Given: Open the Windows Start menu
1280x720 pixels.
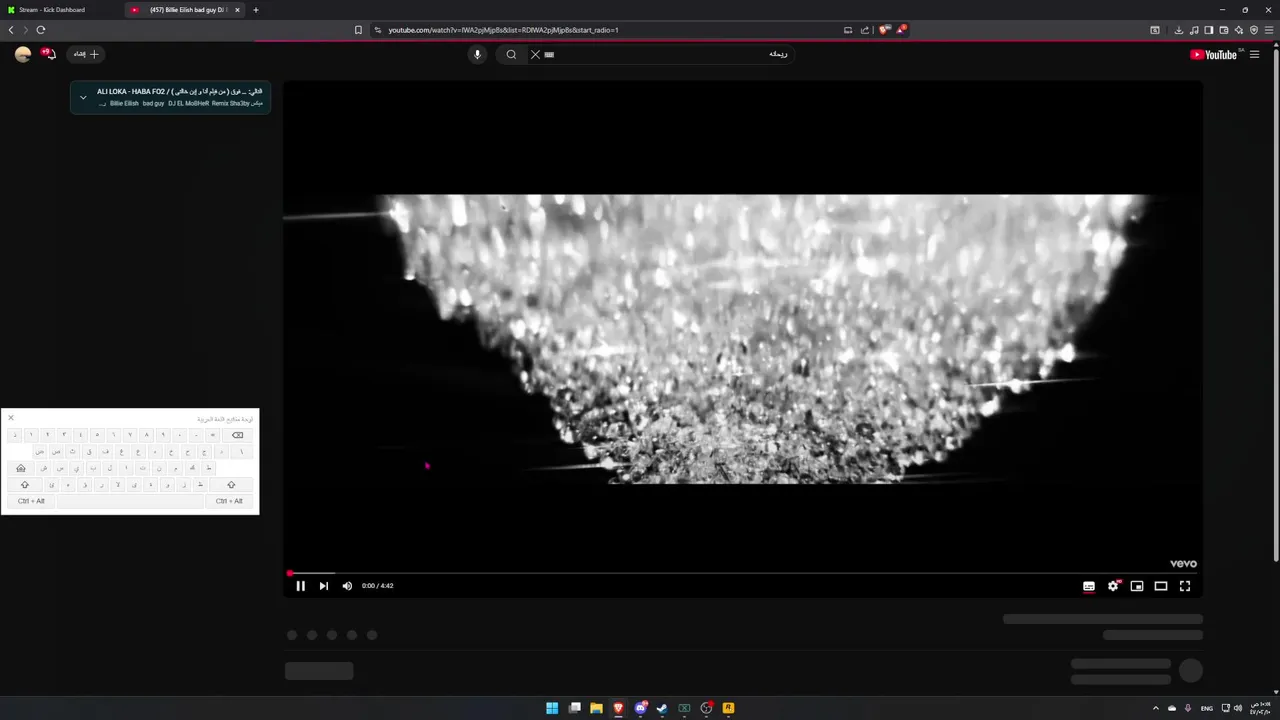Looking at the screenshot, I should tap(552, 708).
